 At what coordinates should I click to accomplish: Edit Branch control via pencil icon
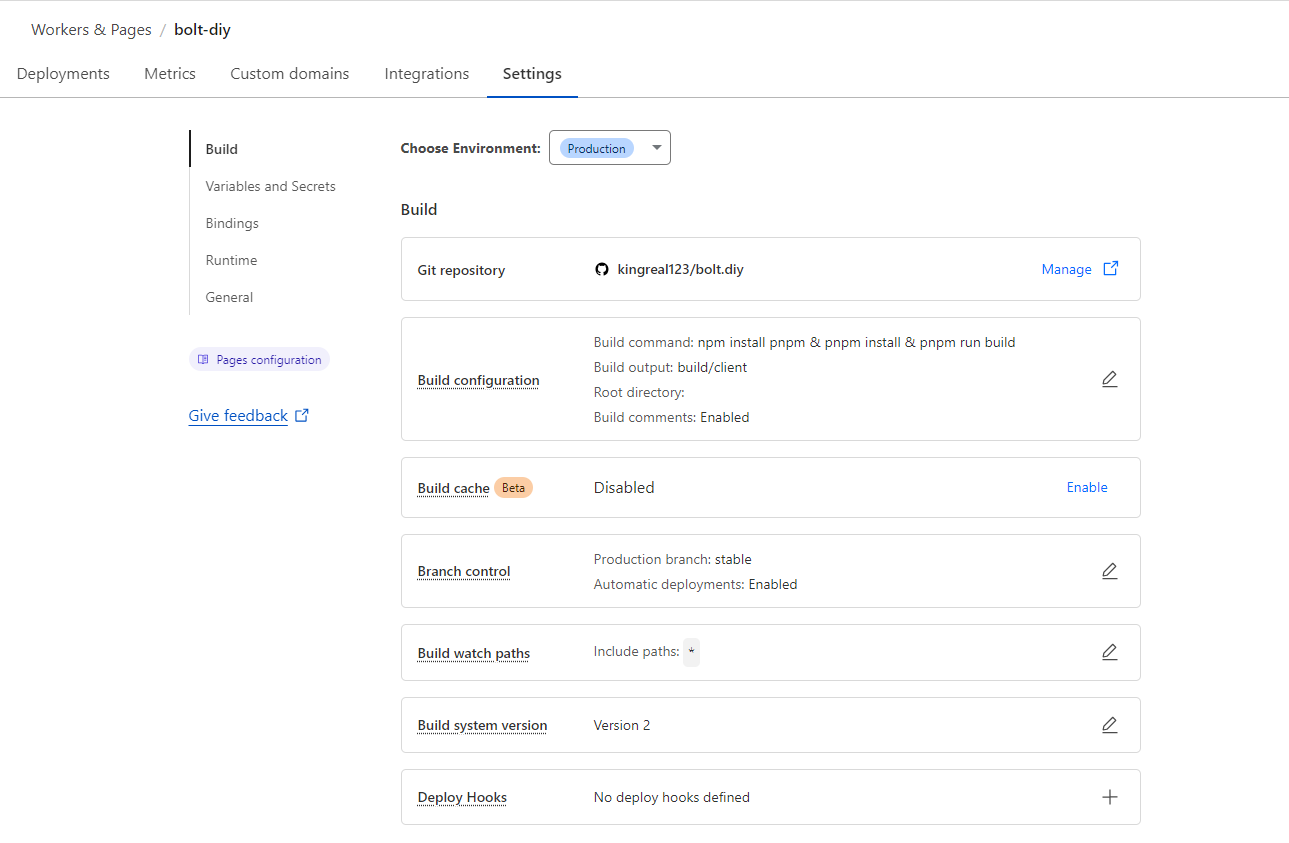1109,571
